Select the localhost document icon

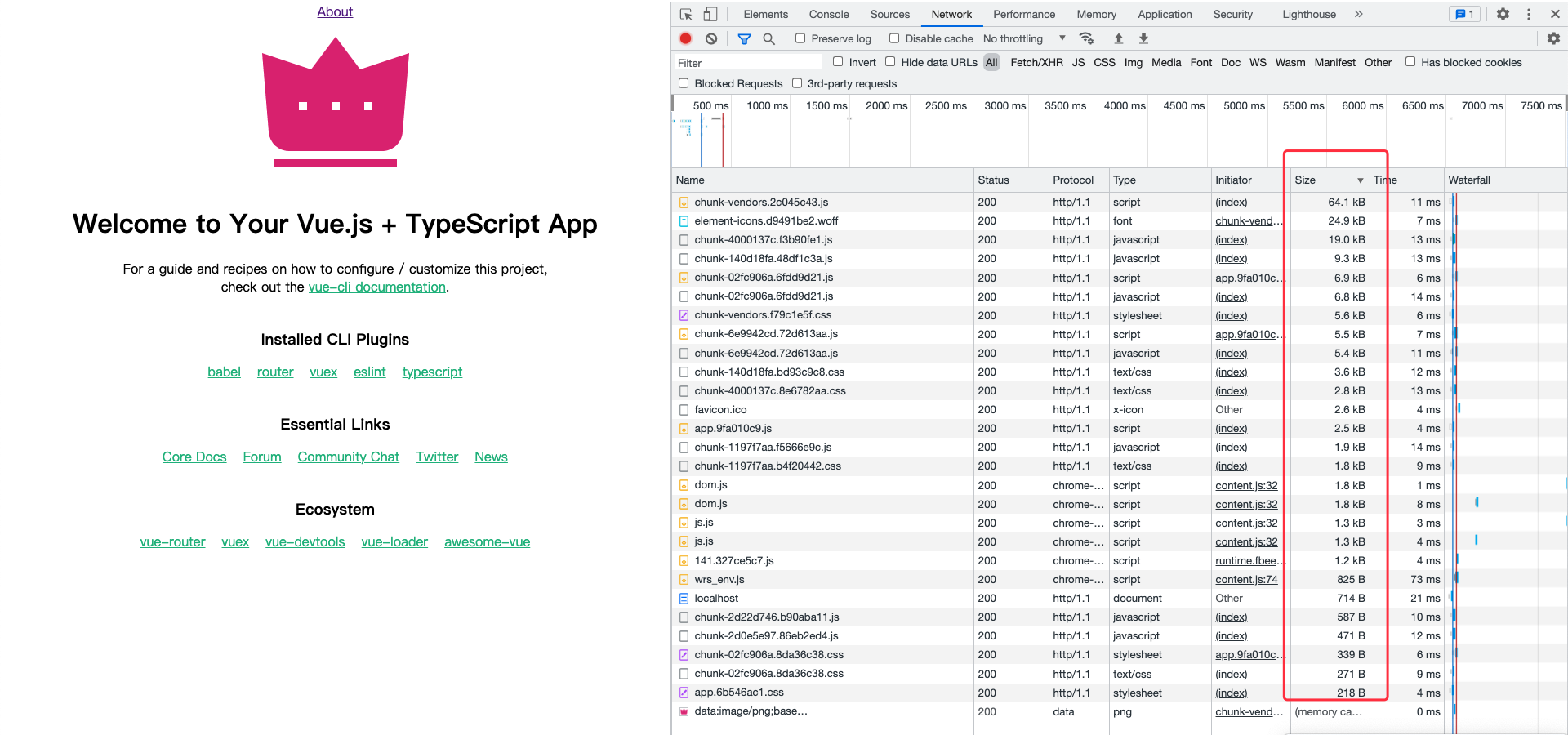[684, 599]
